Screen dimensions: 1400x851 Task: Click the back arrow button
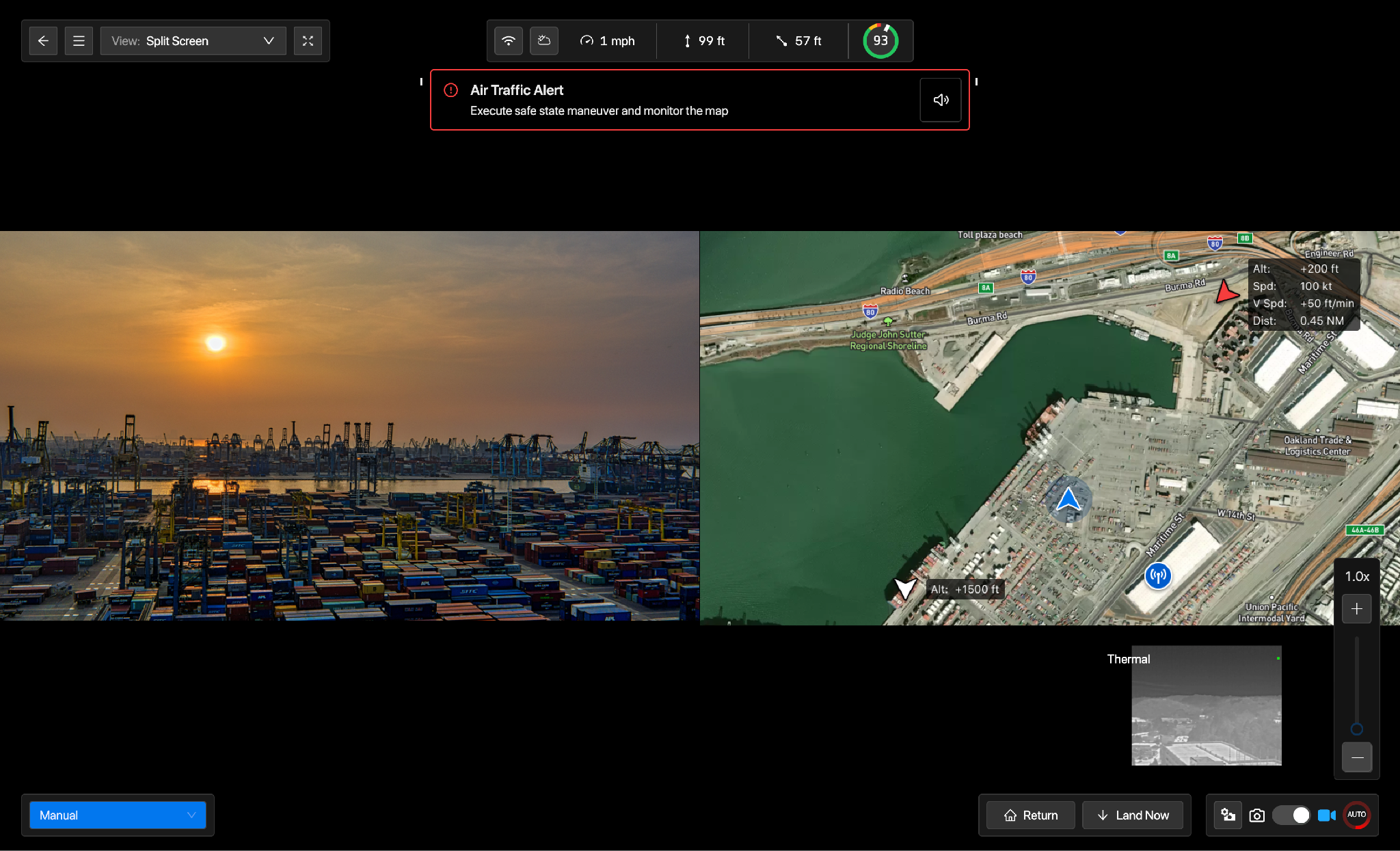pos(43,41)
